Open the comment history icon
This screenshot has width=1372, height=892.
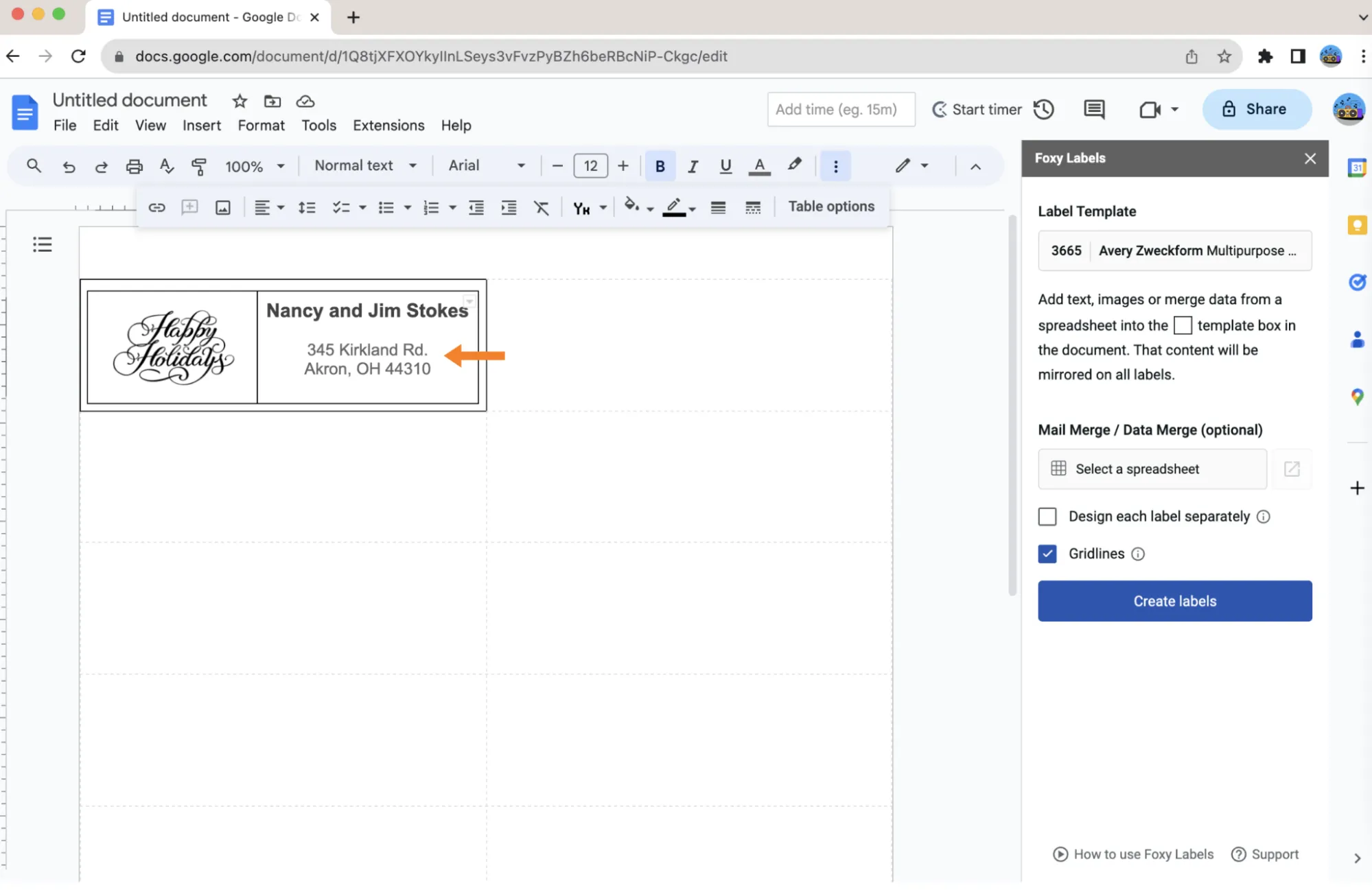[1094, 109]
